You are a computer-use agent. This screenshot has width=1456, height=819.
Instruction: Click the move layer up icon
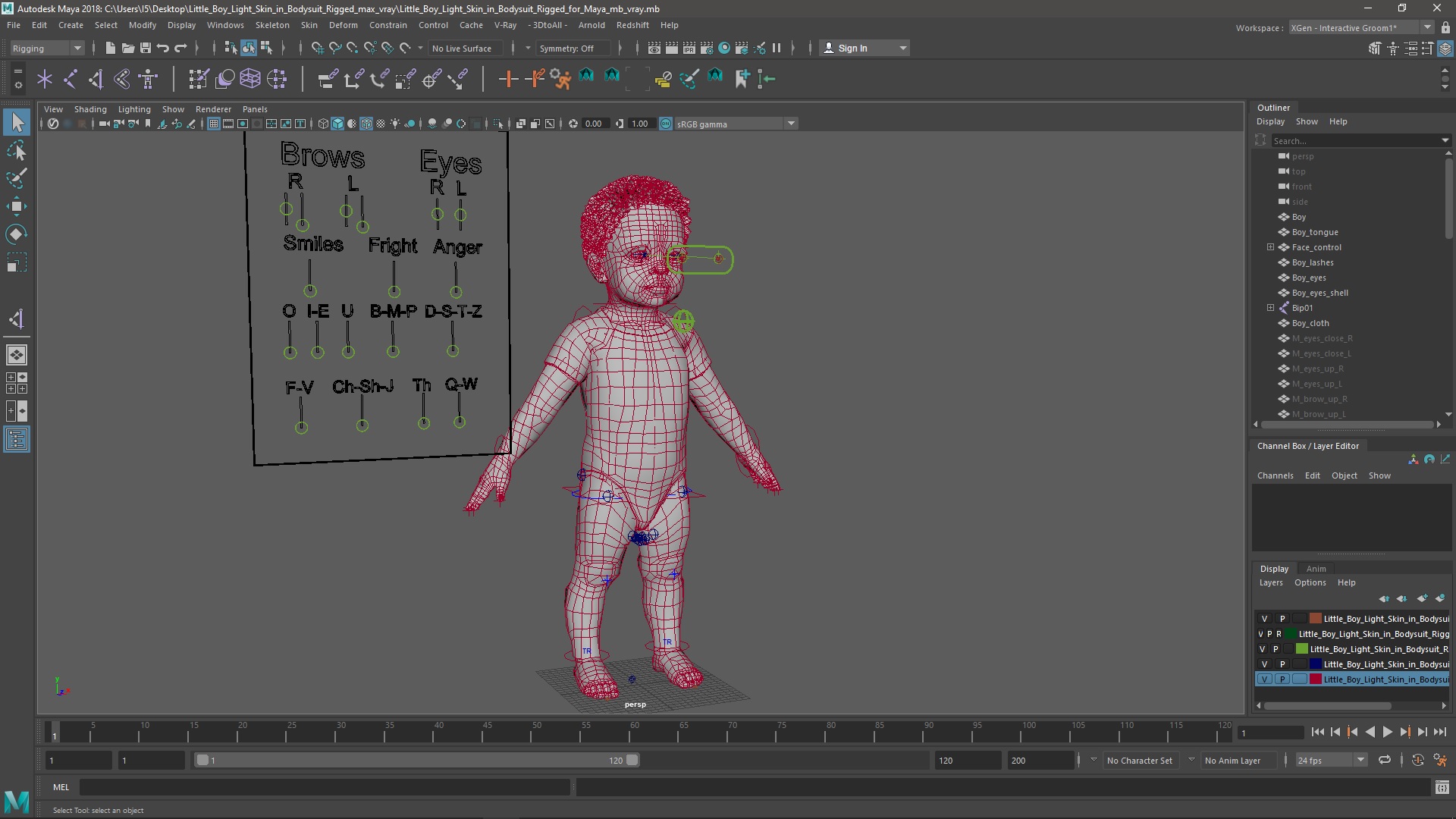coord(1384,598)
